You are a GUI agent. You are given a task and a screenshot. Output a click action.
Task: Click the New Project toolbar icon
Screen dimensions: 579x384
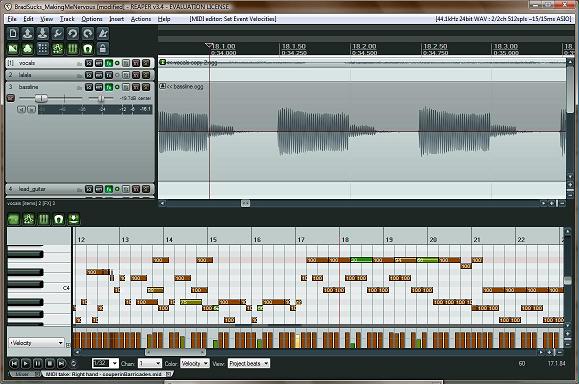click(x=13, y=34)
